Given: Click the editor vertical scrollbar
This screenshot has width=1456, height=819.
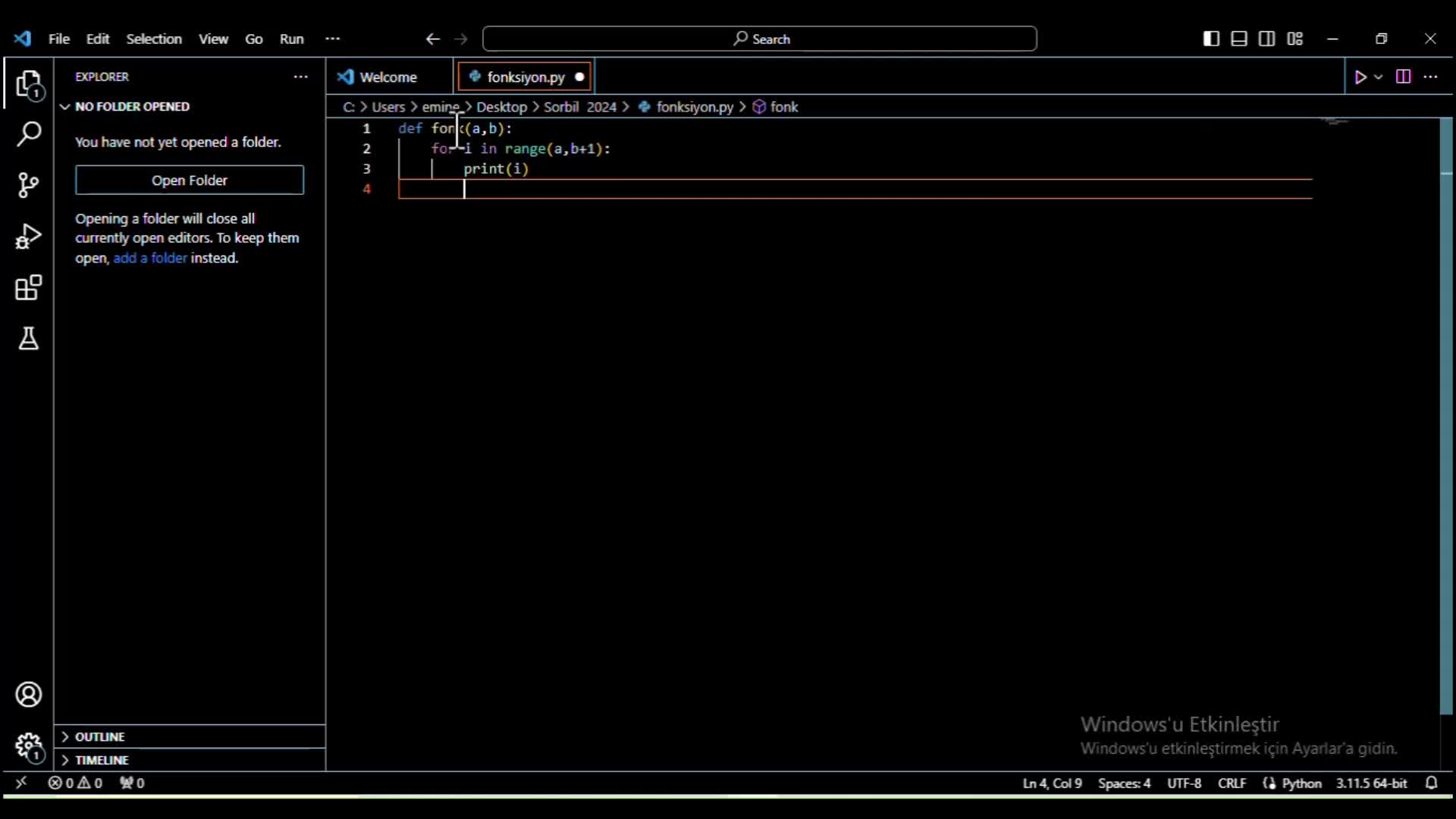Looking at the screenshot, I should click(x=1446, y=416).
